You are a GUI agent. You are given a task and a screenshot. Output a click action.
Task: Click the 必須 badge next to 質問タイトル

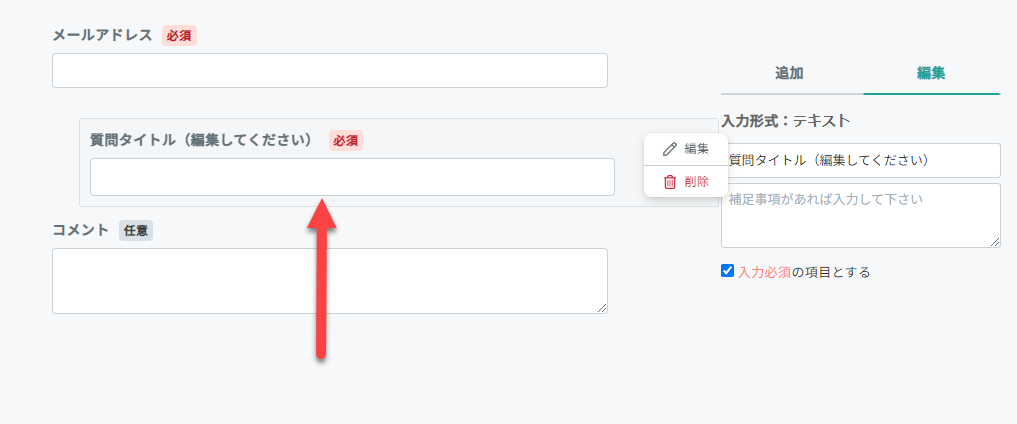click(345, 140)
